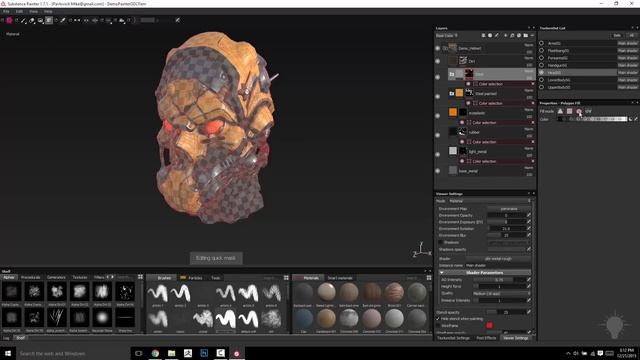Select the Eraser tool in toolbar
This screenshot has width=640, height=360.
(32, 20)
